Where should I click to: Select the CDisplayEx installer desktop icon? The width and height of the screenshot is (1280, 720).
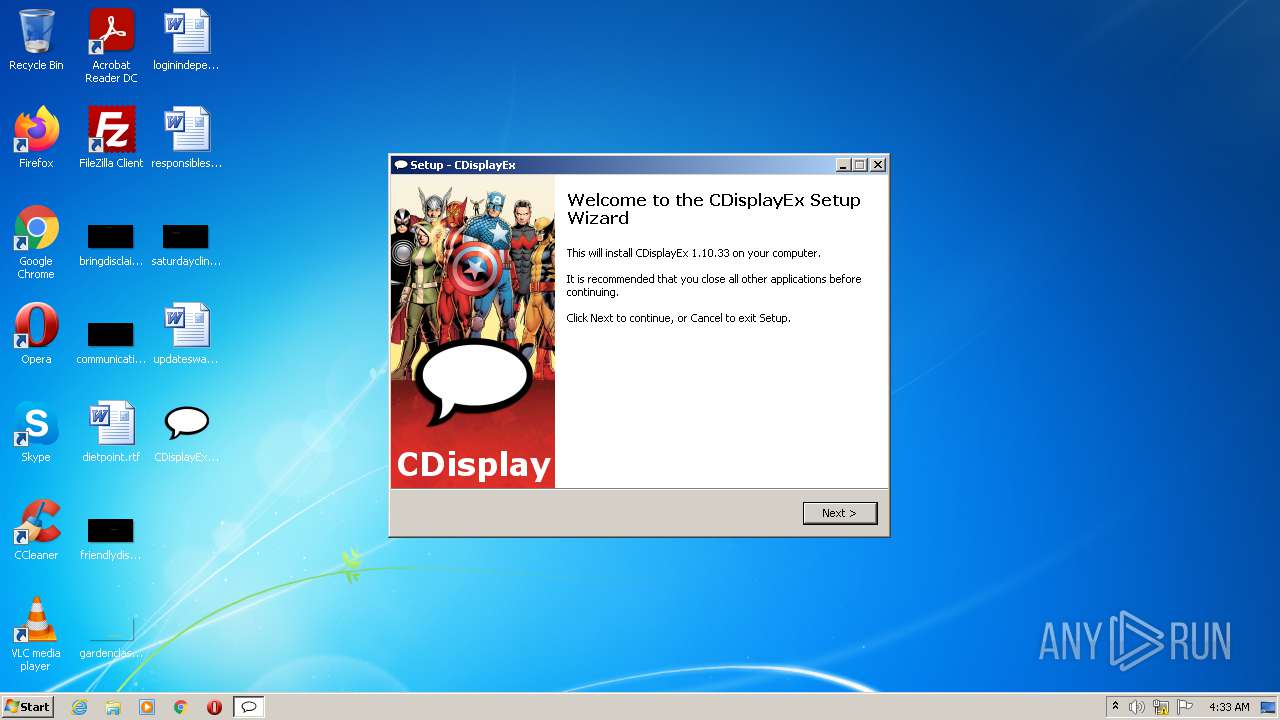click(x=186, y=432)
